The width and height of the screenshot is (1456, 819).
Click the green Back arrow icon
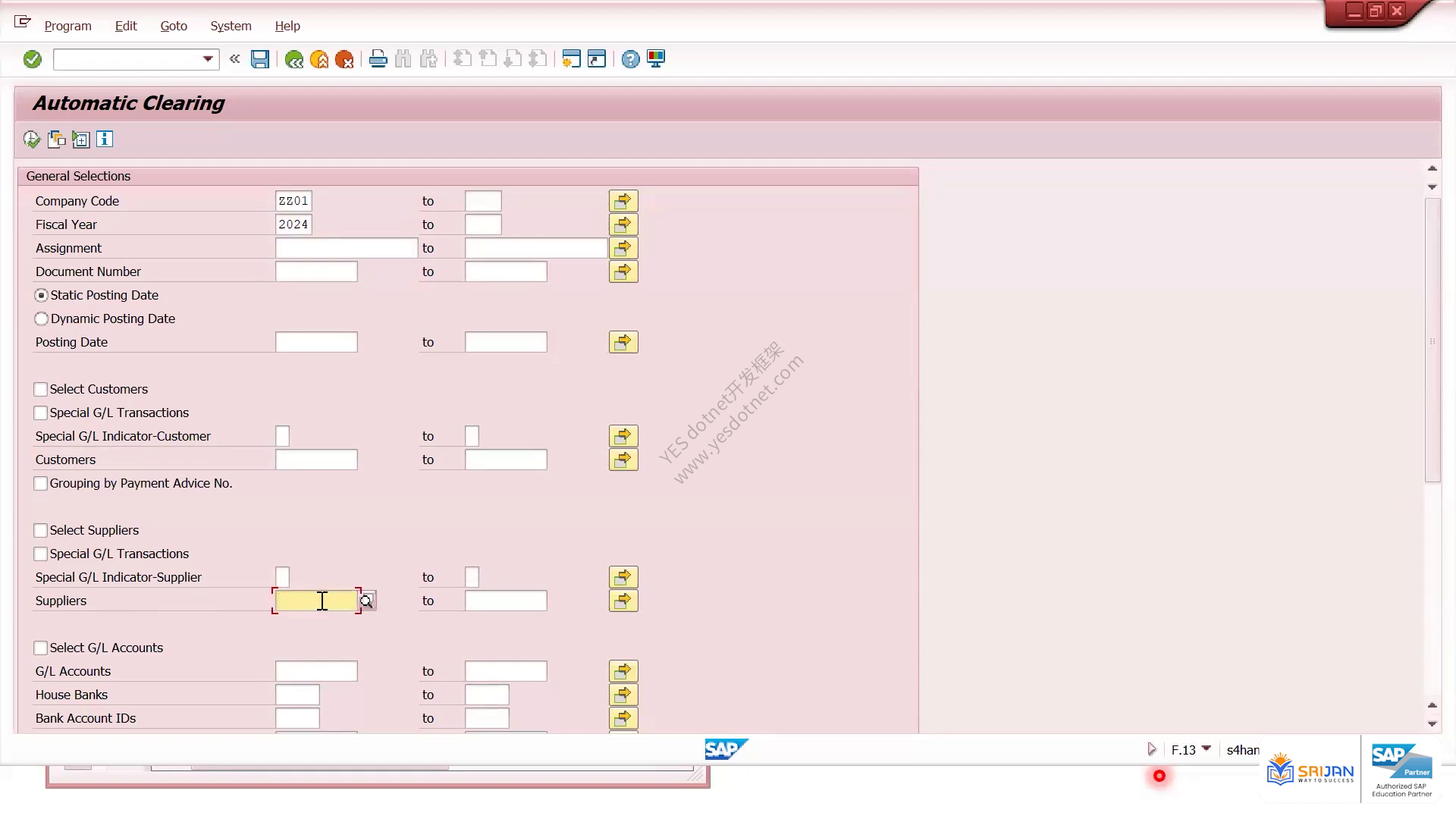click(x=294, y=59)
